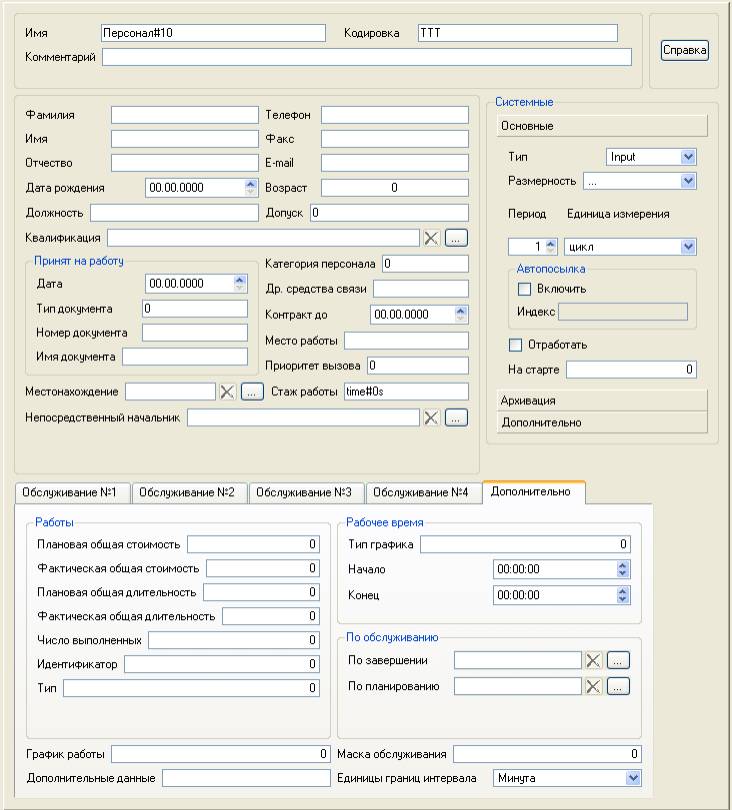Screen dimensions: 732x810
Task: Focus the Число выполненных field
Action: coord(234,640)
